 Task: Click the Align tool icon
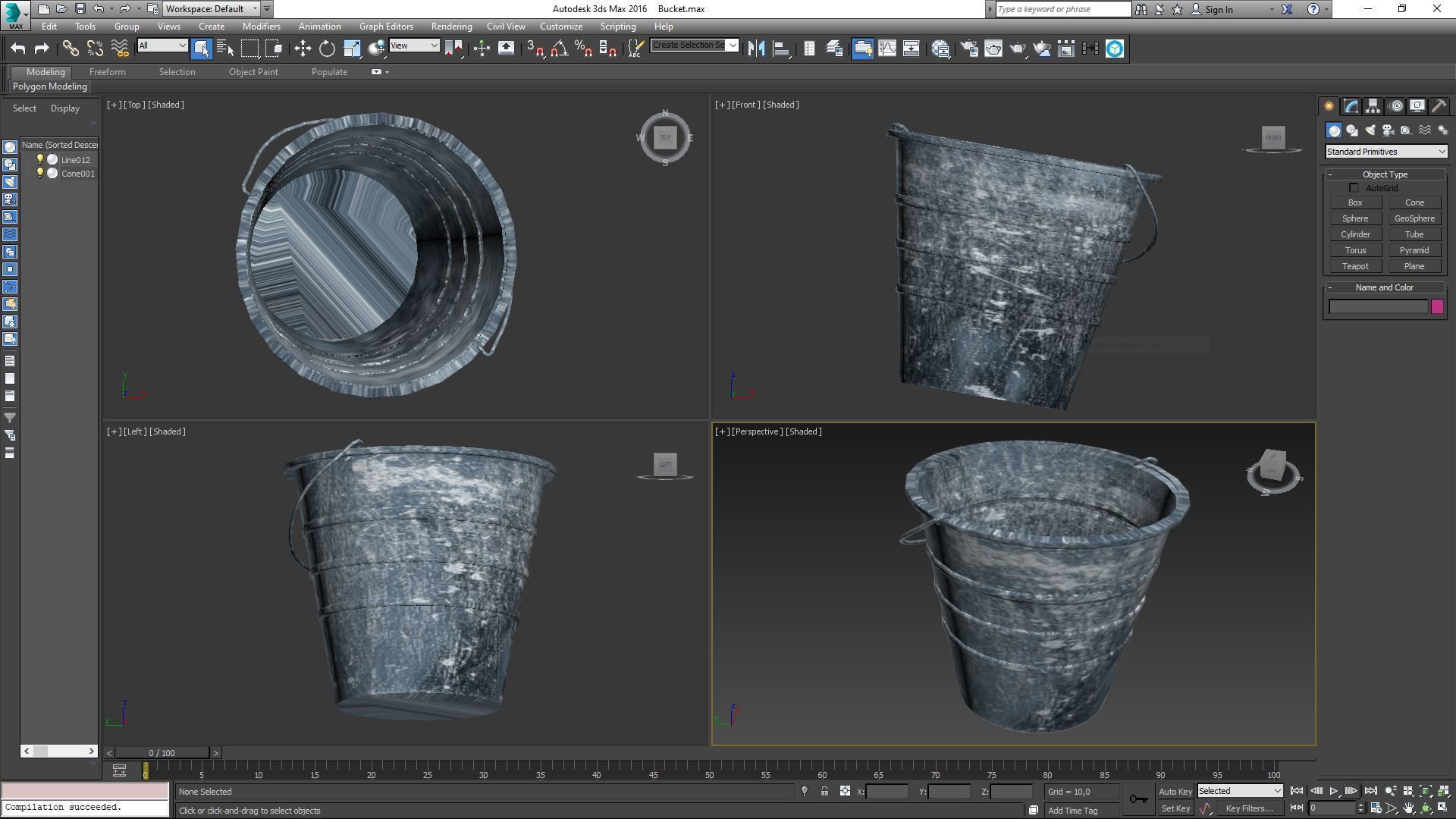[781, 49]
